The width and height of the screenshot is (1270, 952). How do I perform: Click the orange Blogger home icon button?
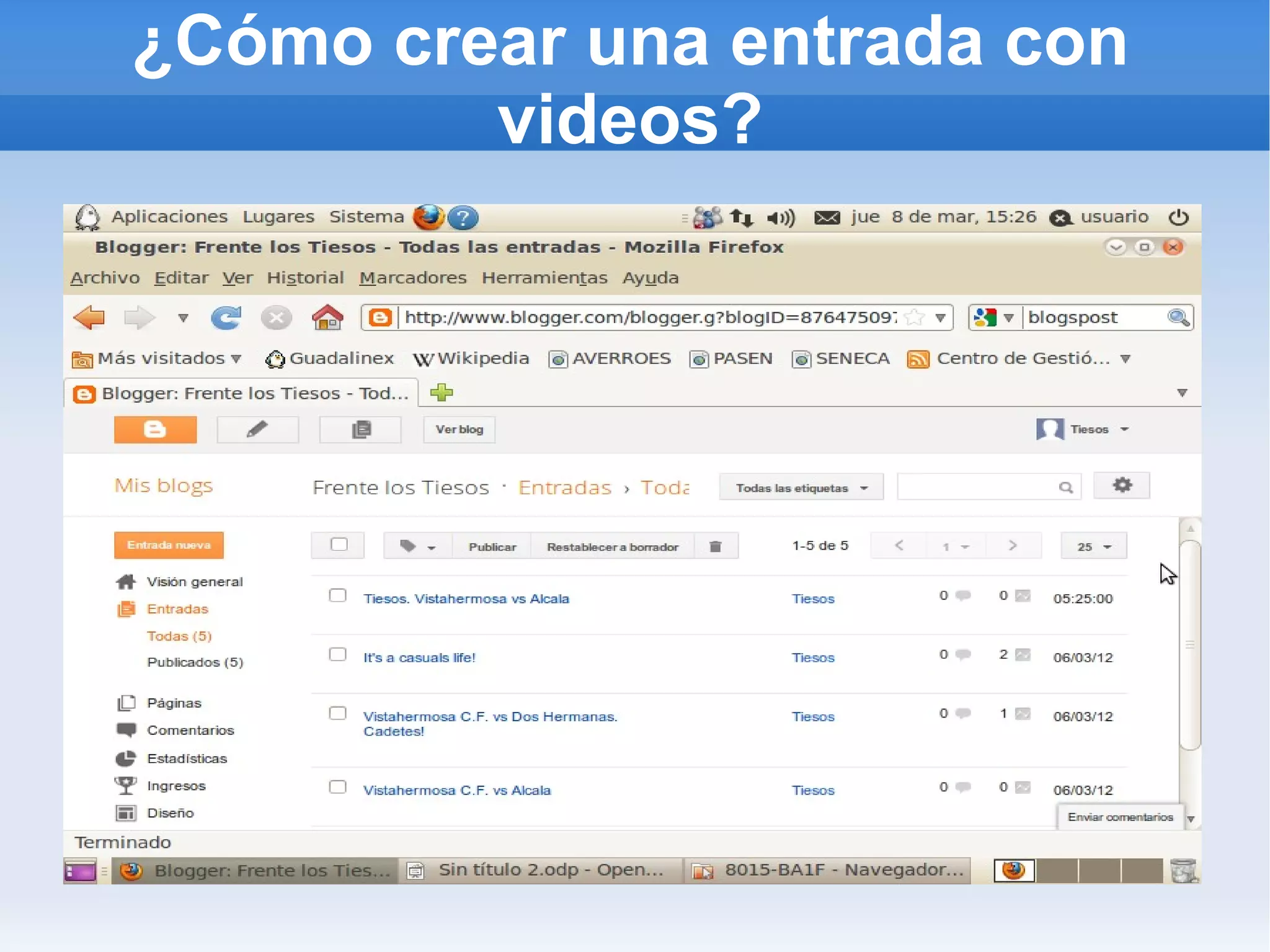pos(155,429)
